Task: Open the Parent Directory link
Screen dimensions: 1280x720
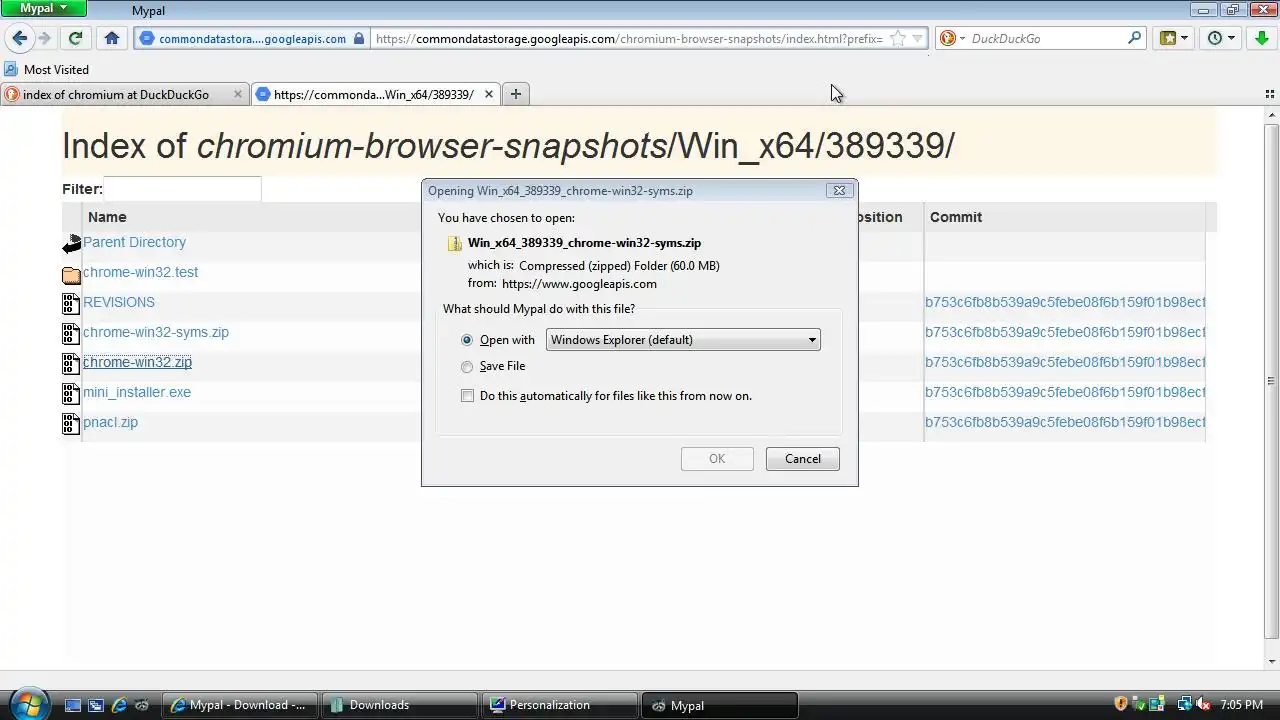Action: coord(134,242)
